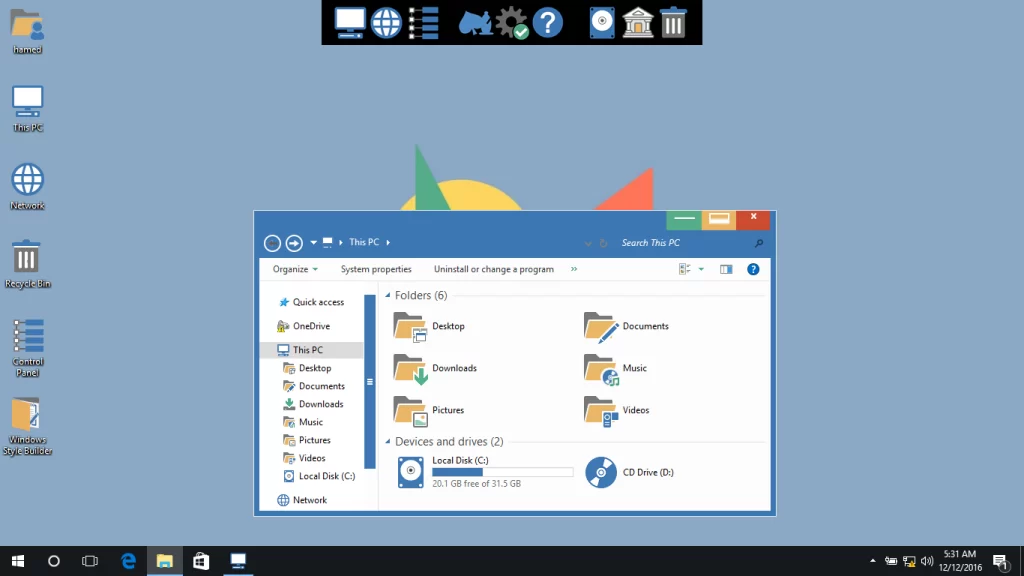1024x576 pixels.
Task: Open the view options dropdown arrow
Action: tap(701, 269)
